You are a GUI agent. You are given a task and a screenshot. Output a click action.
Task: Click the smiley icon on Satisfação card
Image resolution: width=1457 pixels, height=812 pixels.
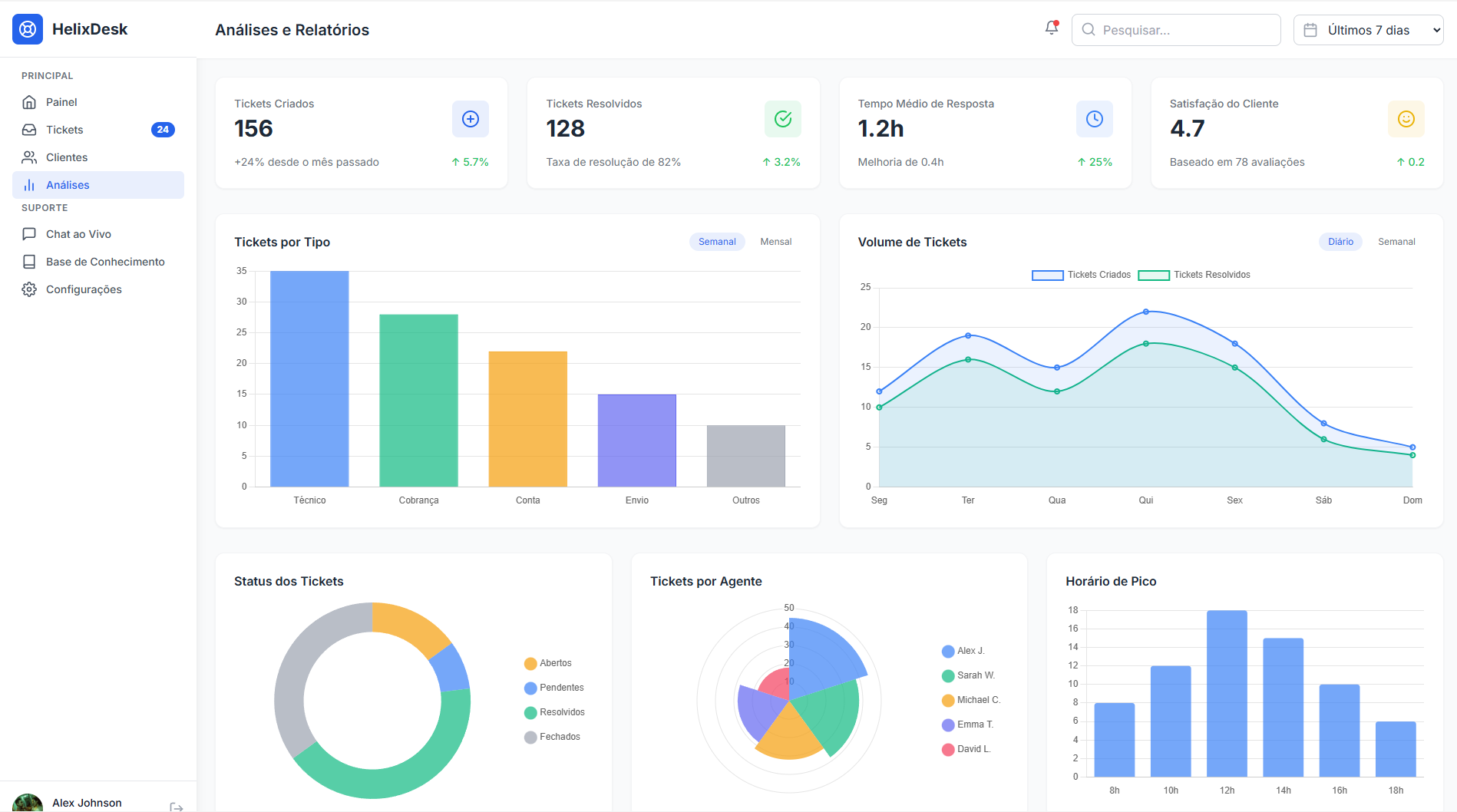point(1406,119)
